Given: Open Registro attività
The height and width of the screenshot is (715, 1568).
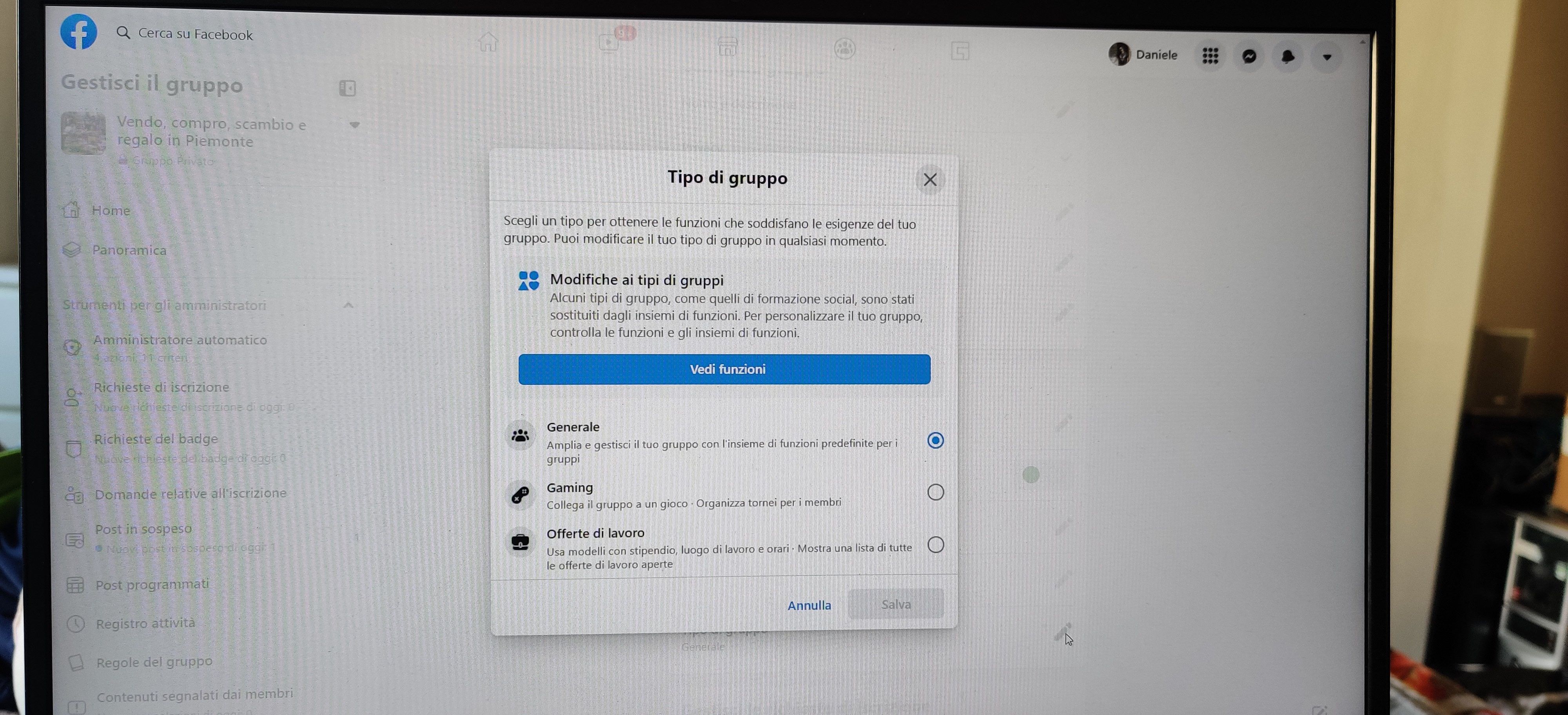Looking at the screenshot, I should [x=145, y=623].
